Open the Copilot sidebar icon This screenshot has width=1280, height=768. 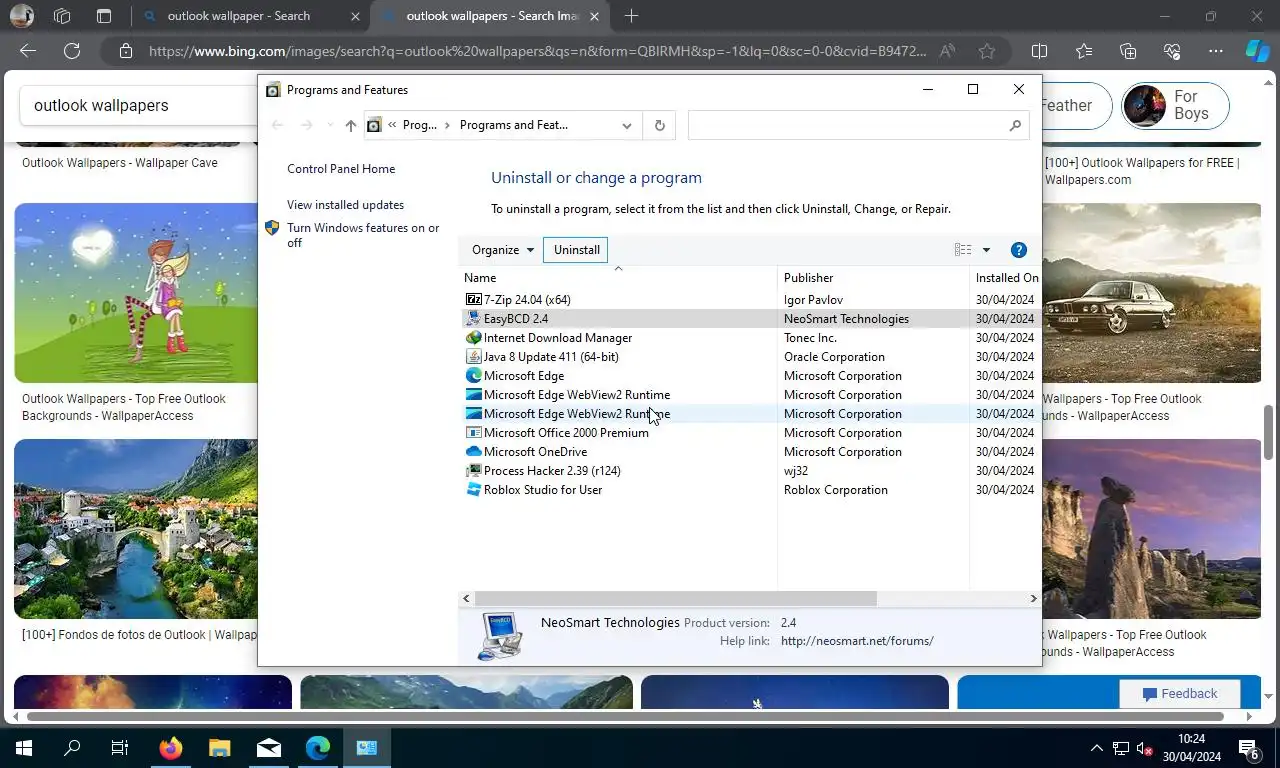point(1257,51)
